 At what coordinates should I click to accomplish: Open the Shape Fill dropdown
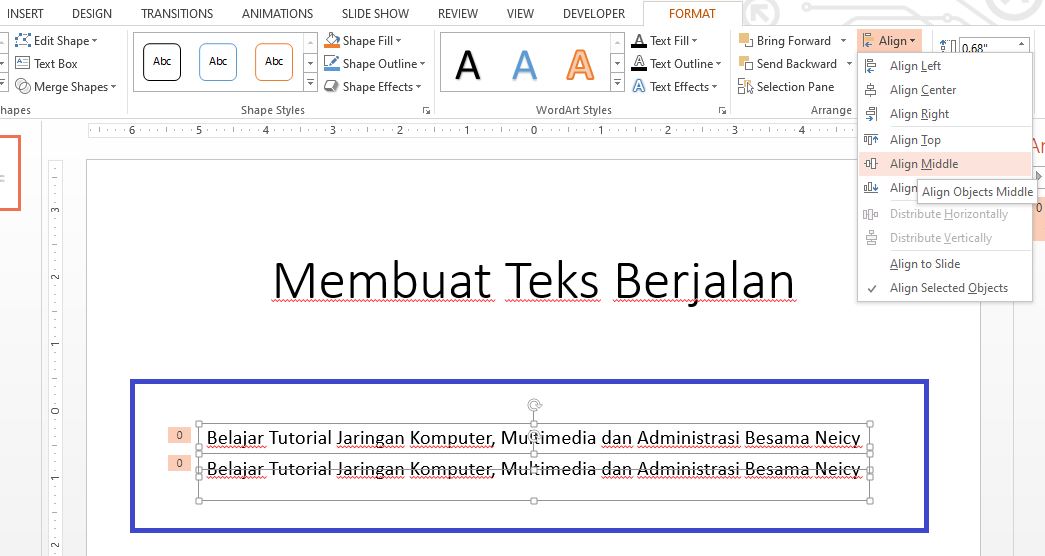[366, 41]
